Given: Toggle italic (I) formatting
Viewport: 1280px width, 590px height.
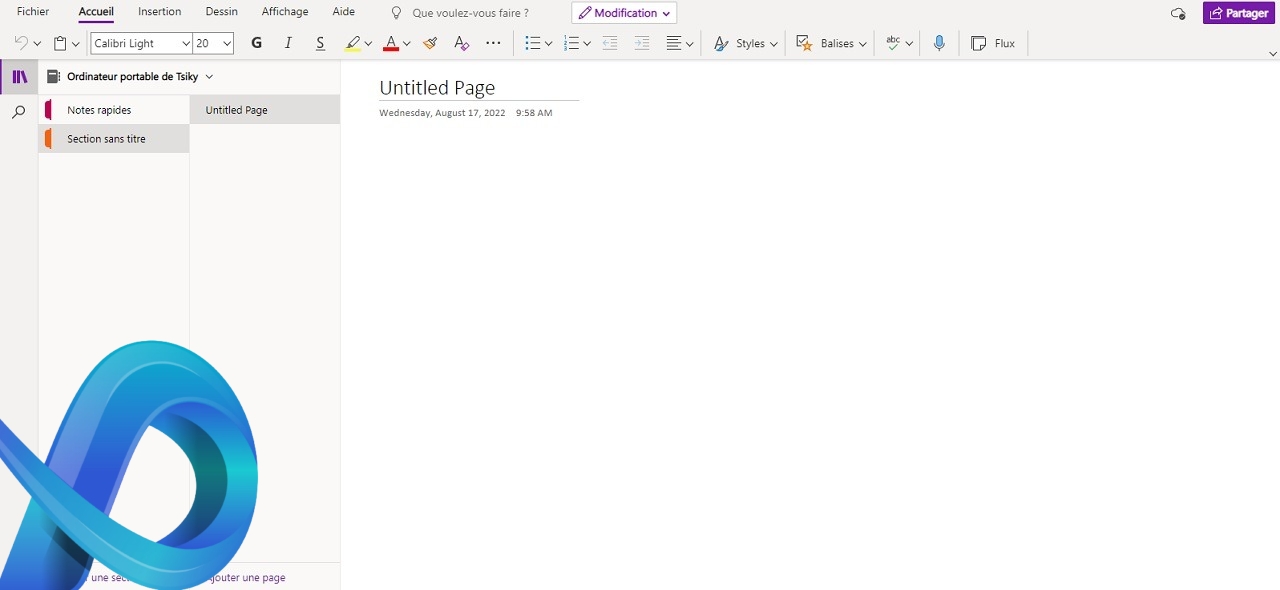Looking at the screenshot, I should point(288,43).
